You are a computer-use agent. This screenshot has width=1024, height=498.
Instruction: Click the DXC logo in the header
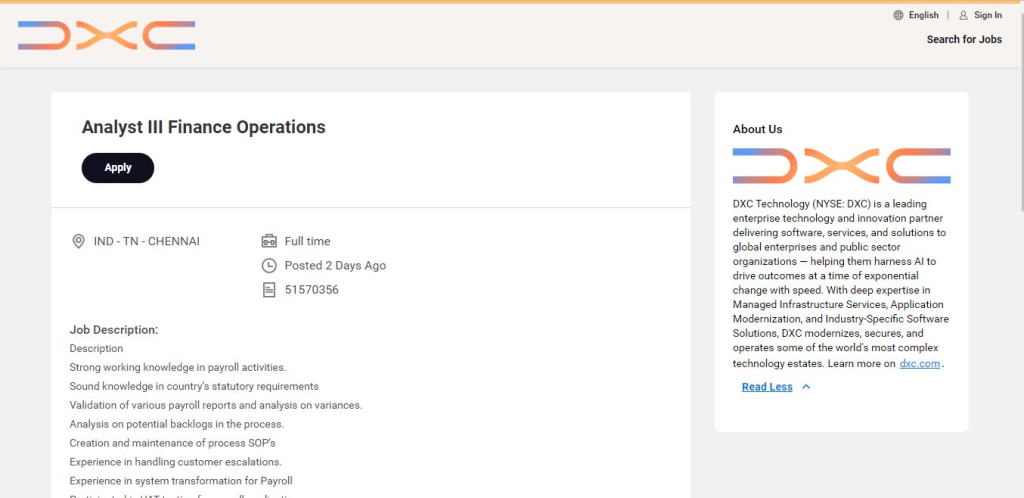click(x=106, y=35)
